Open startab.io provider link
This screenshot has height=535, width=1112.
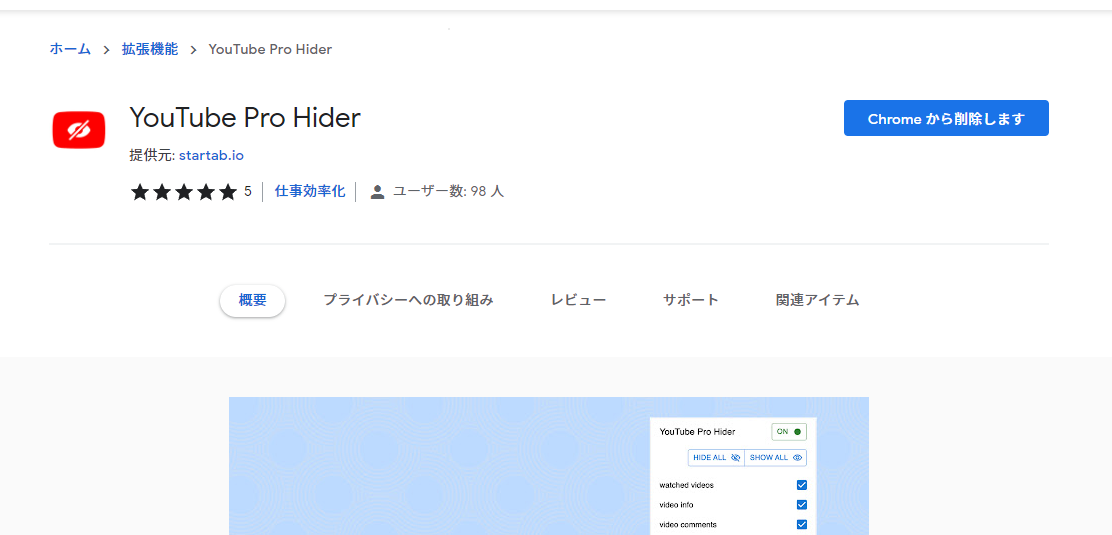coord(211,155)
